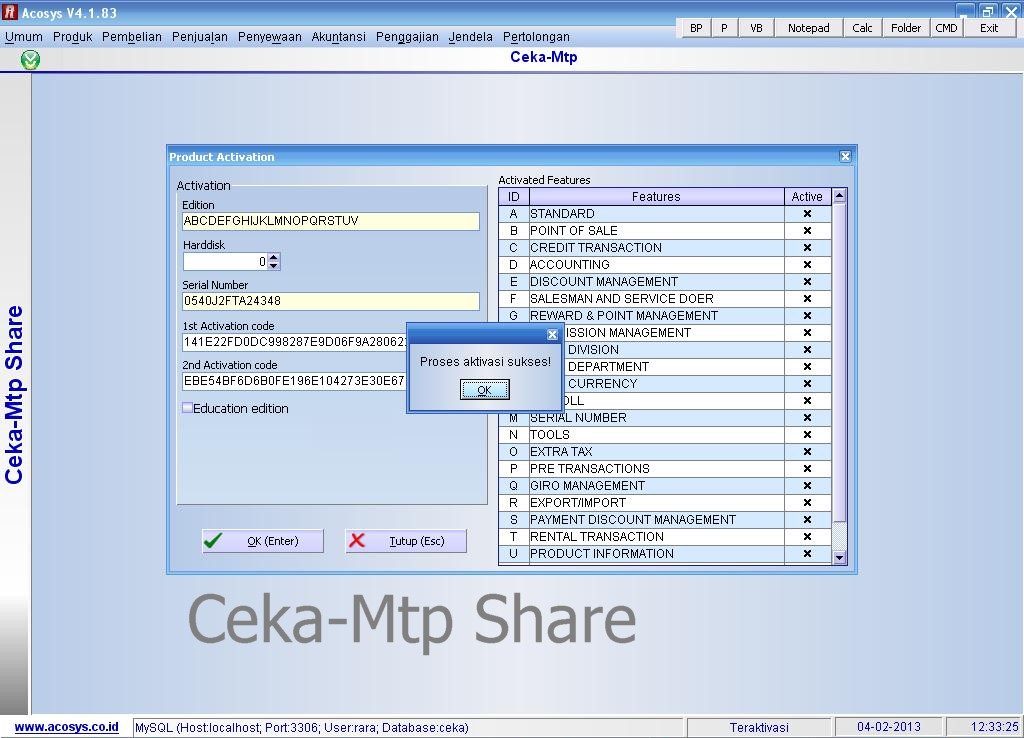Increase the Harddisk value with up arrow
The width and height of the screenshot is (1024, 738).
[274, 257]
